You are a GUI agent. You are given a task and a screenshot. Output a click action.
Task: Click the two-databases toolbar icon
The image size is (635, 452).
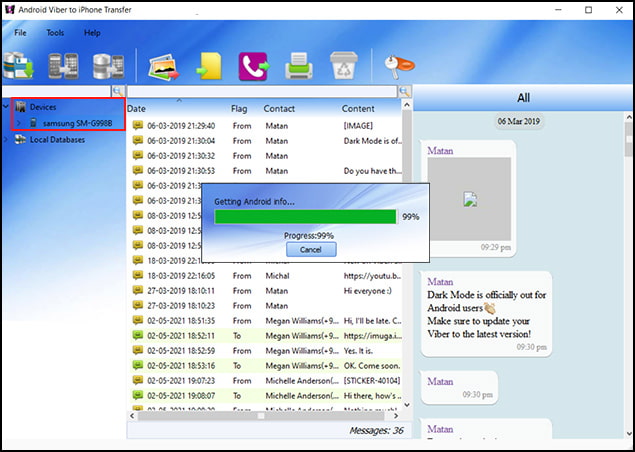coord(107,66)
